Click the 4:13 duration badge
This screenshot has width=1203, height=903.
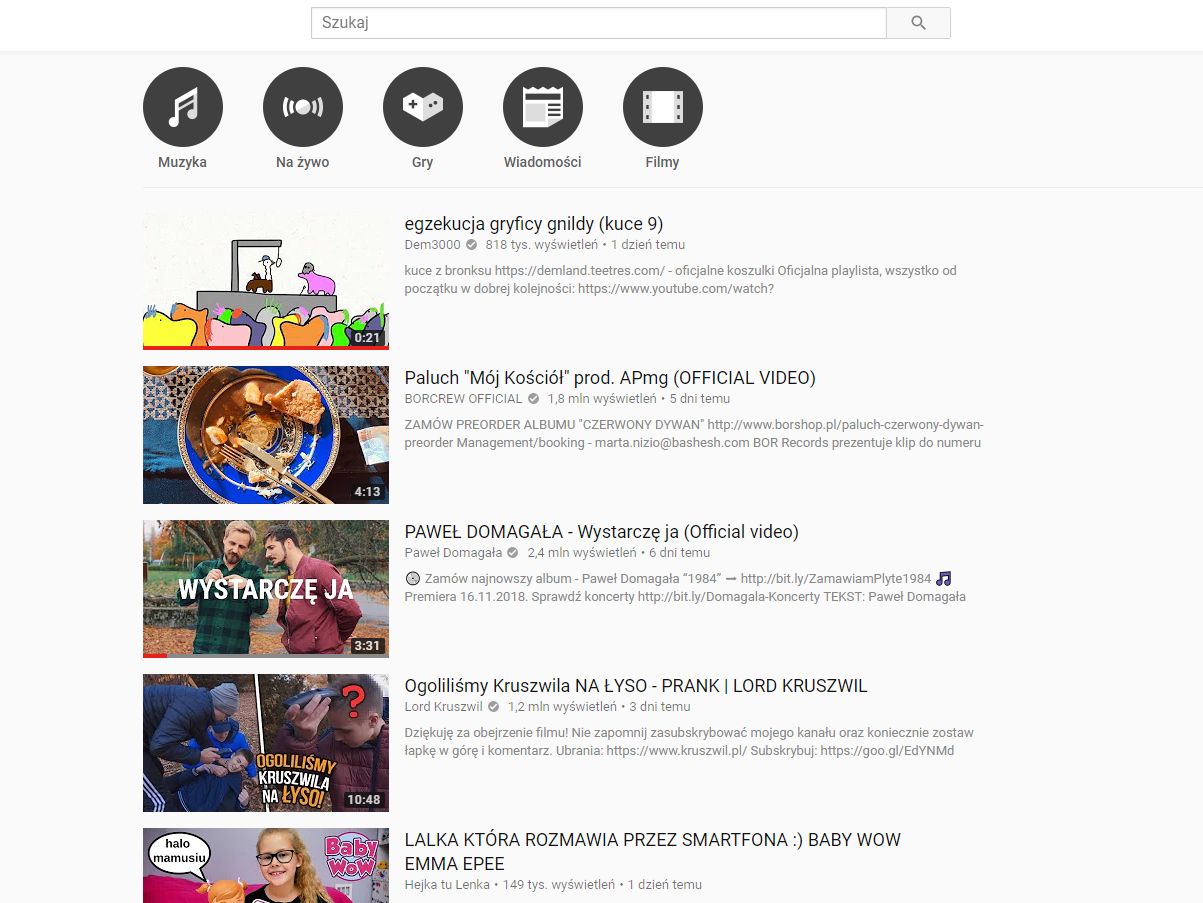(x=368, y=492)
